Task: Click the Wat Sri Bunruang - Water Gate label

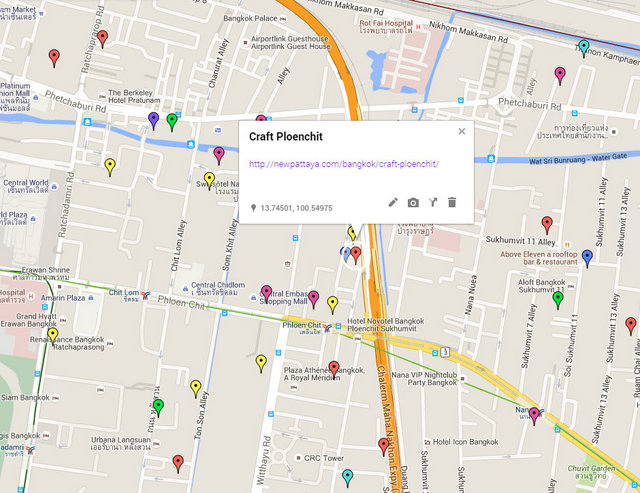Action: pyautogui.click(x=578, y=159)
